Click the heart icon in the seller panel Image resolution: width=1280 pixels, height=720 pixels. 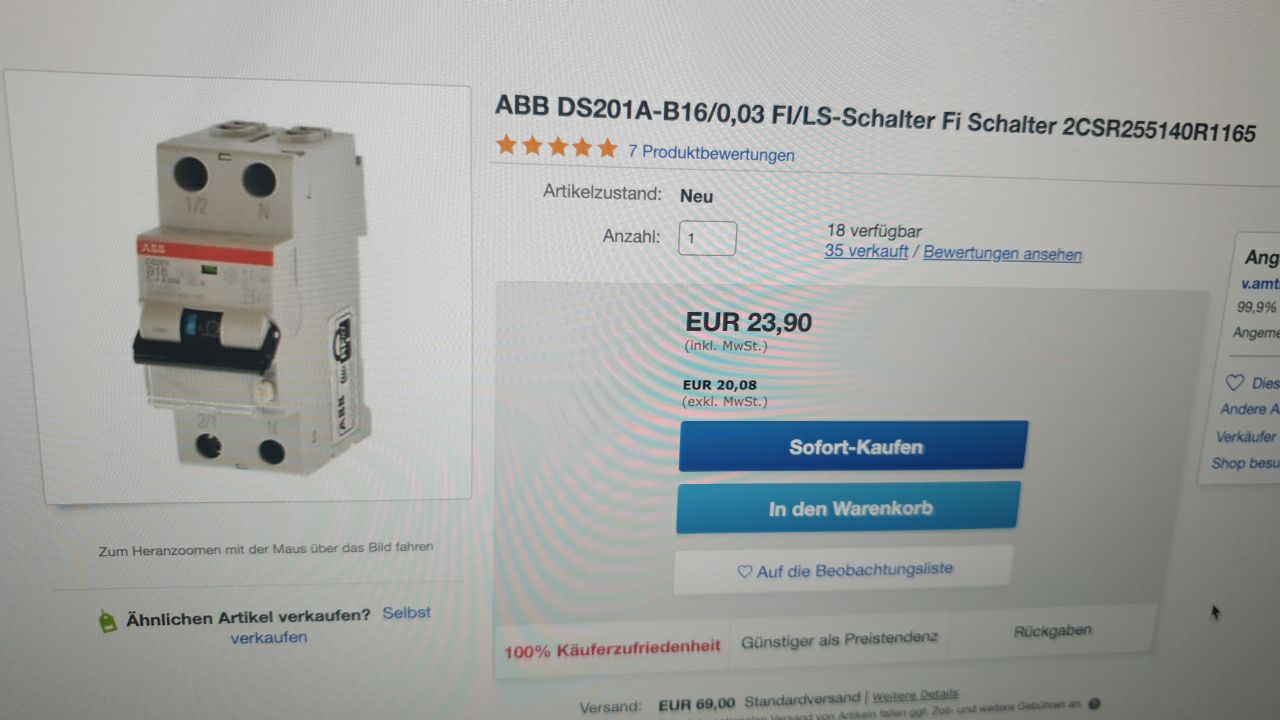click(1235, 383)
